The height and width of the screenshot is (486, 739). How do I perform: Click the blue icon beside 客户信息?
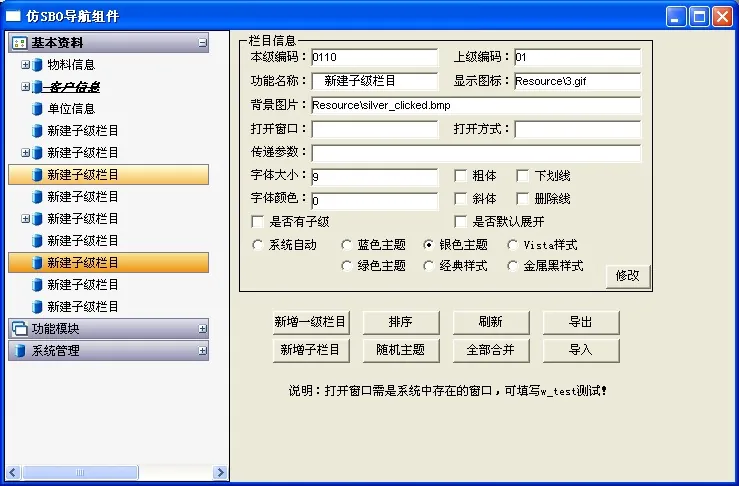pyautogui.click(x=37, y=87)
